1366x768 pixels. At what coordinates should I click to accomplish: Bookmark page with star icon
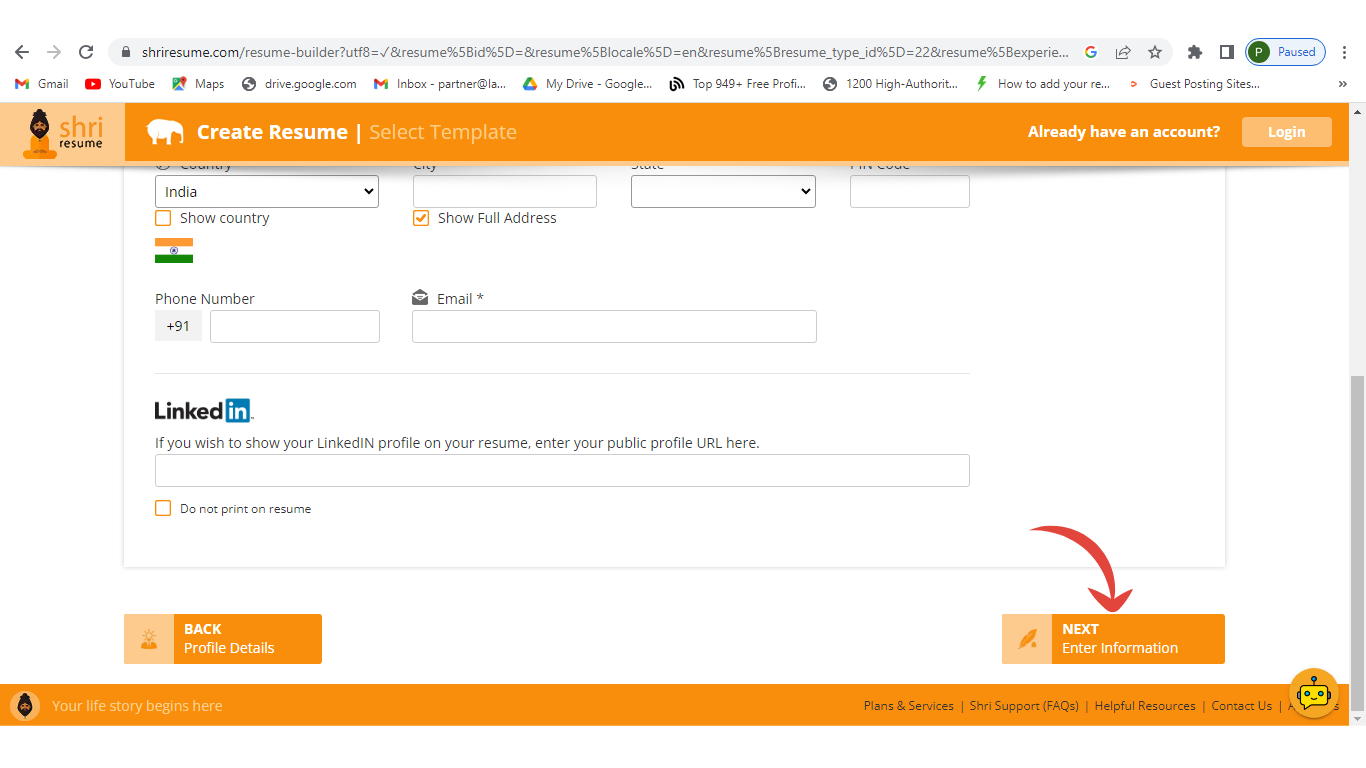(x=1155, y=52)
